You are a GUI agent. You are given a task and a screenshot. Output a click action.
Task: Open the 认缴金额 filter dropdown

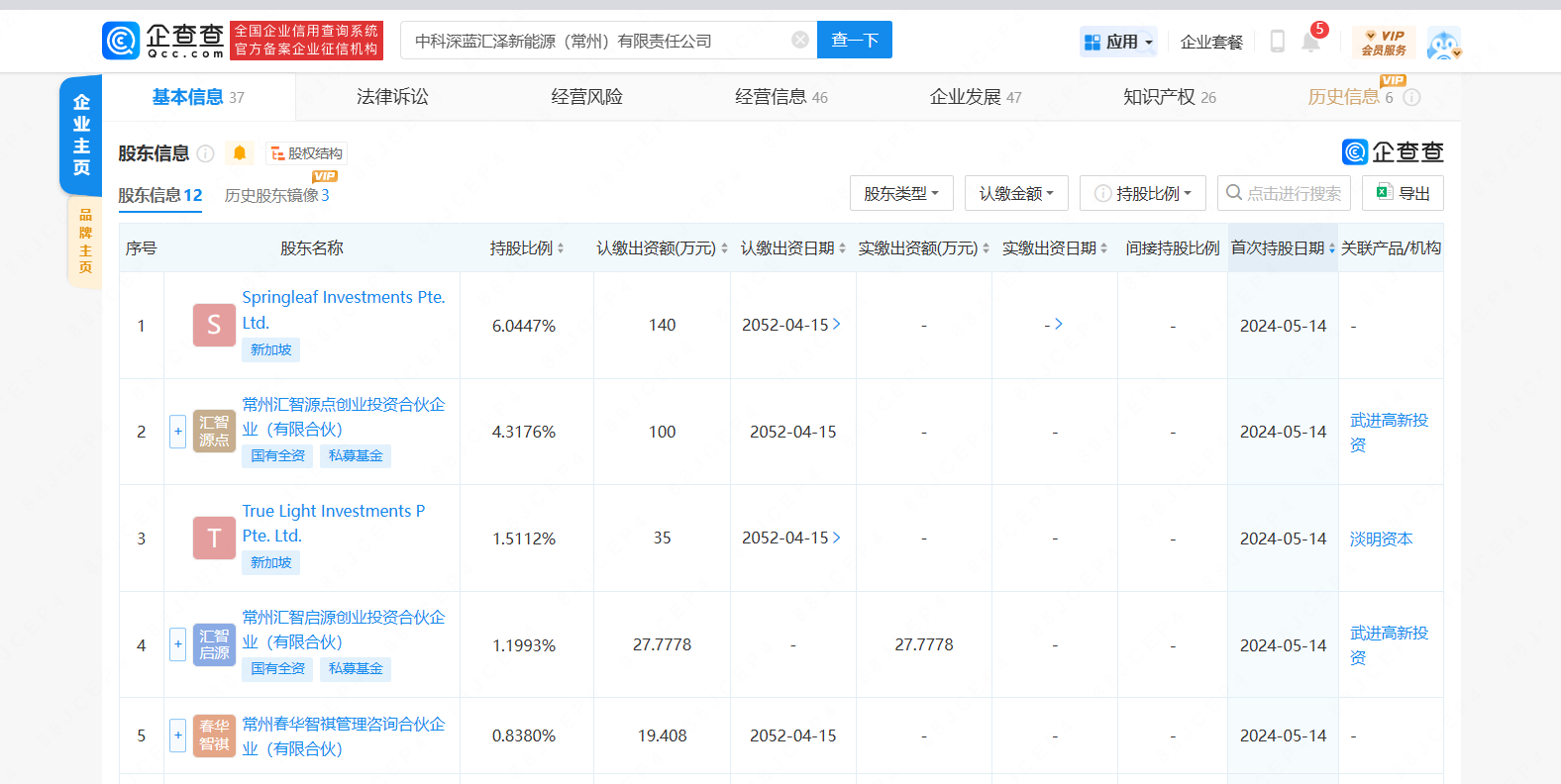point(1016,193)
